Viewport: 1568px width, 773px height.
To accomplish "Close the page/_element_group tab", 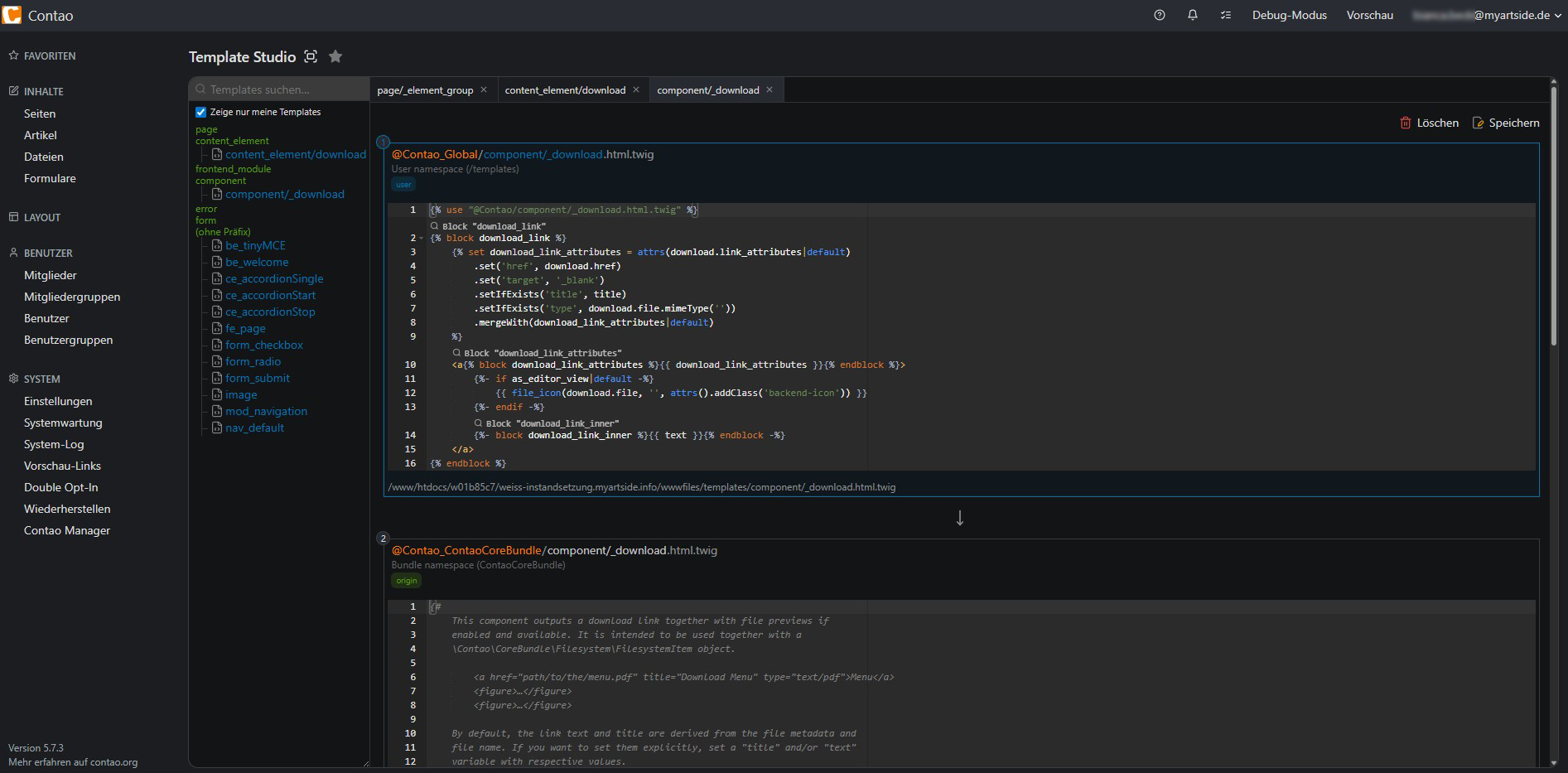I will click(484, 89).
